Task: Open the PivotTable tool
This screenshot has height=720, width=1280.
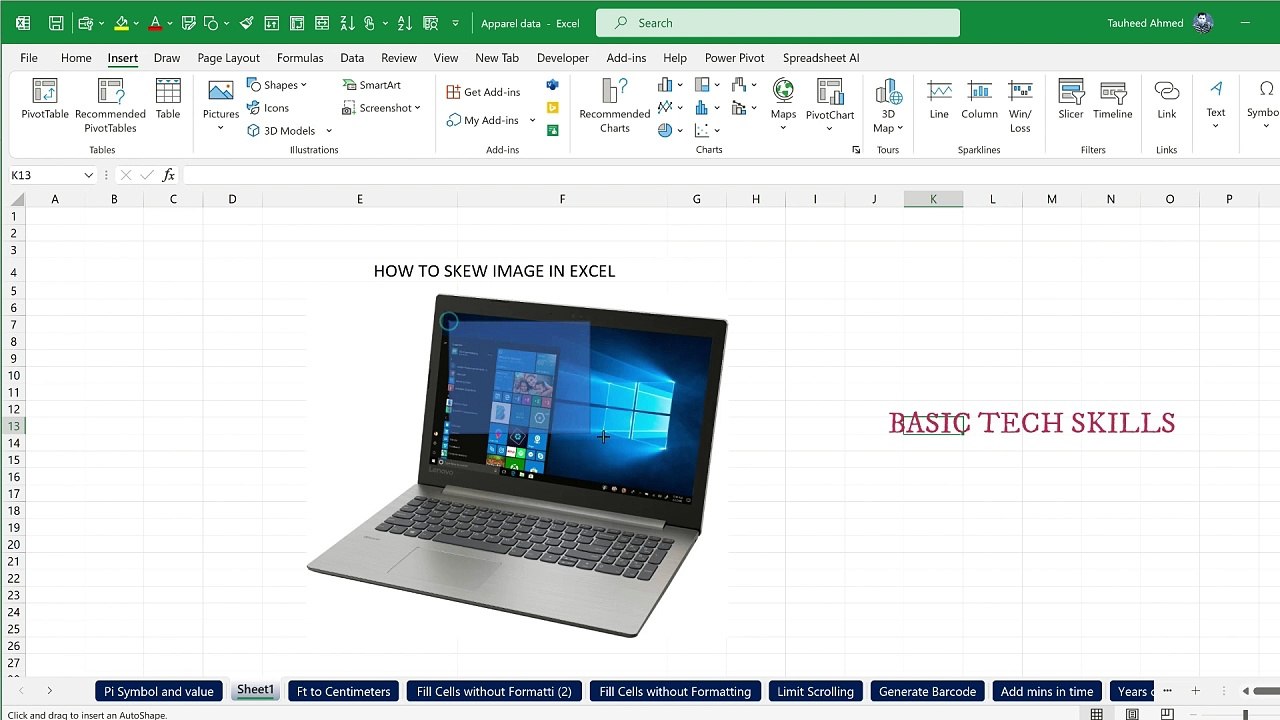Action: [x=45, y=100]
